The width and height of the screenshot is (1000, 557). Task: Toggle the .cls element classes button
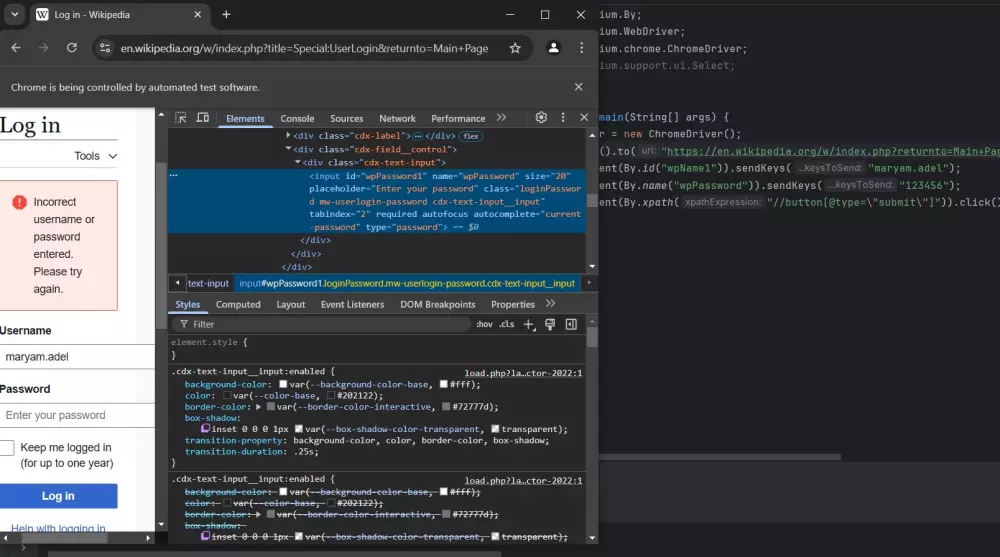pos(506,324)
